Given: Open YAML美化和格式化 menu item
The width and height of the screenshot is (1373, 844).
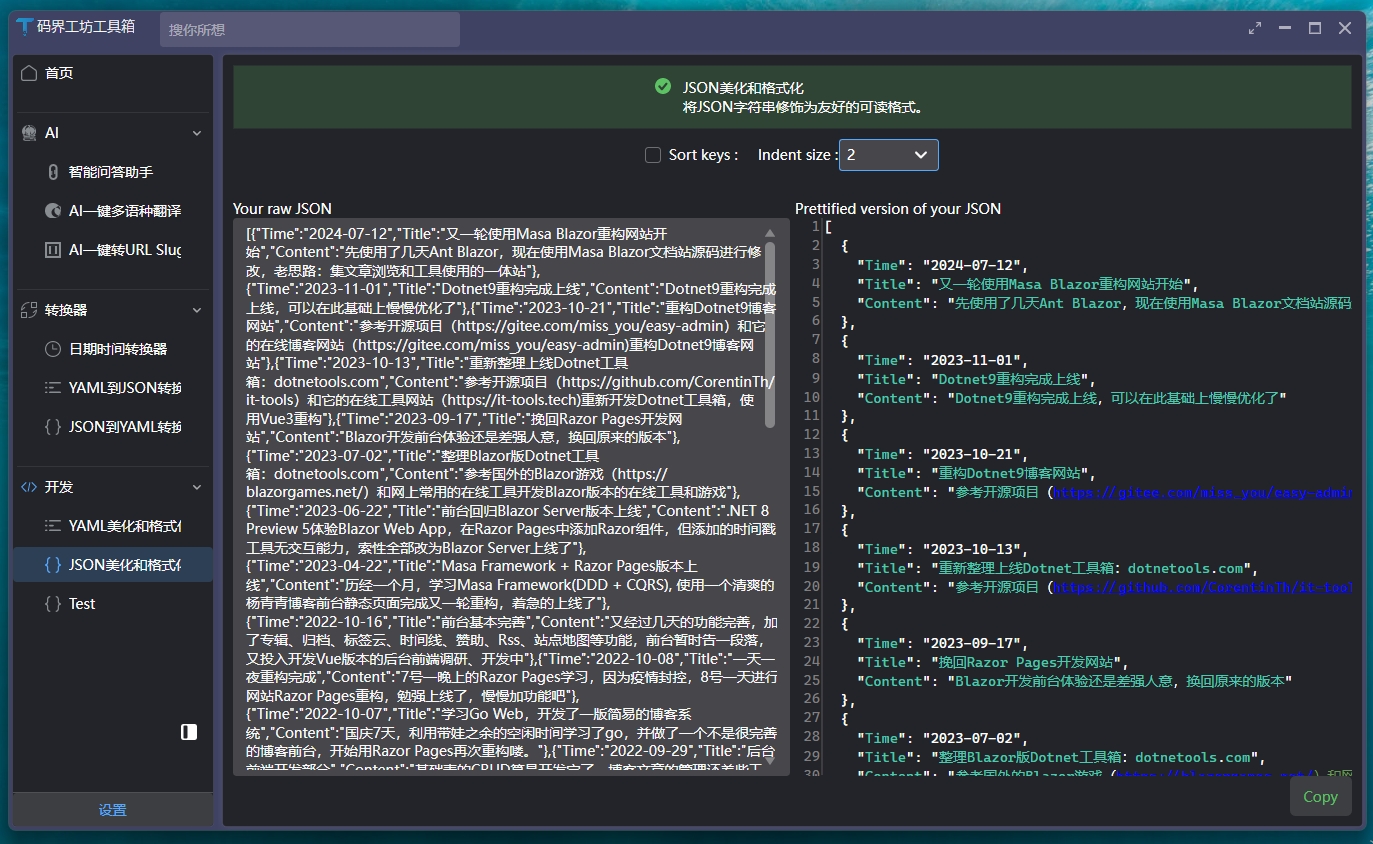Looking at the screenshot, I should coord(124,526).
